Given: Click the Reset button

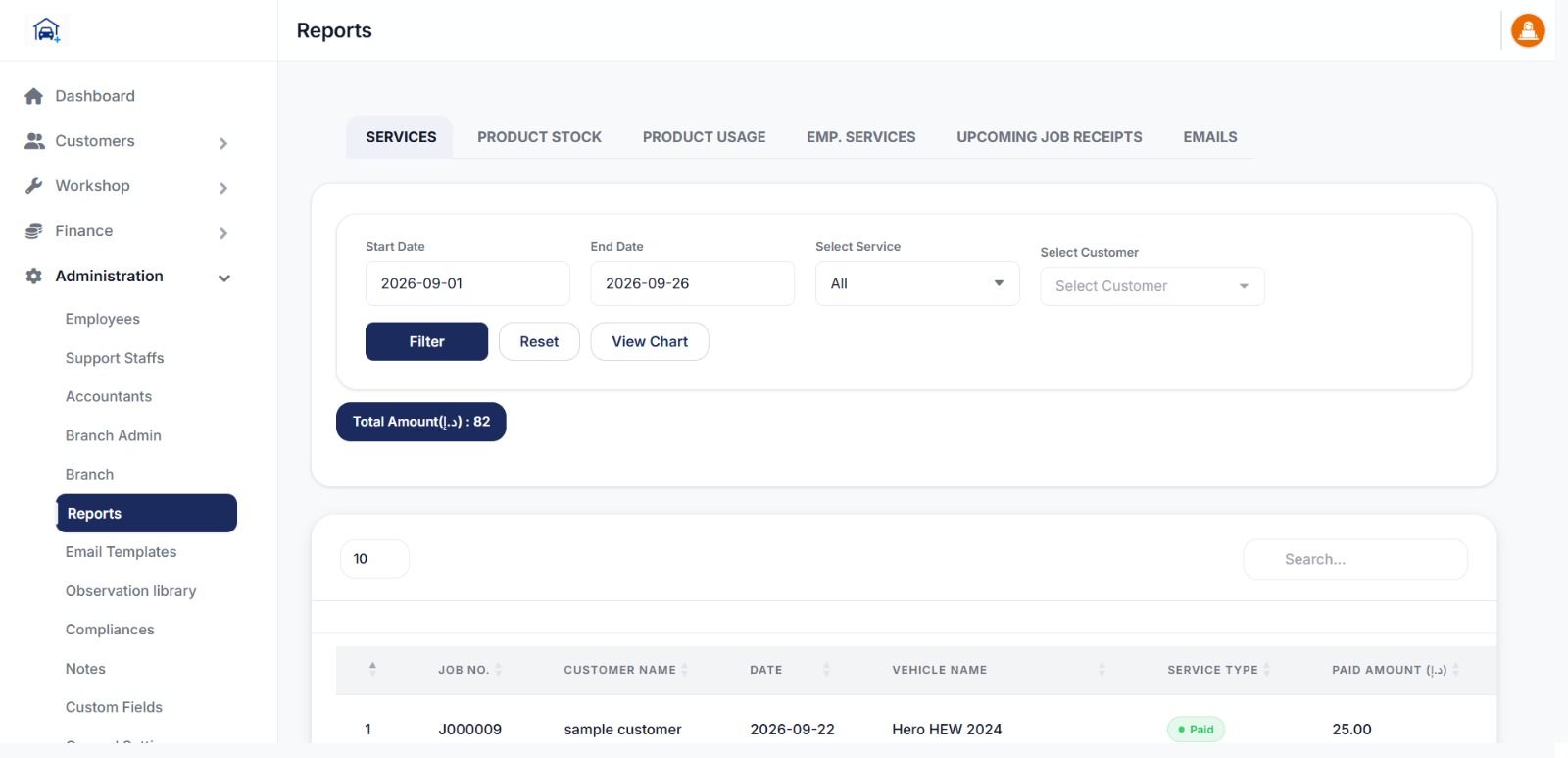Looking at the screenshot, I should click(x=539, y=341).
